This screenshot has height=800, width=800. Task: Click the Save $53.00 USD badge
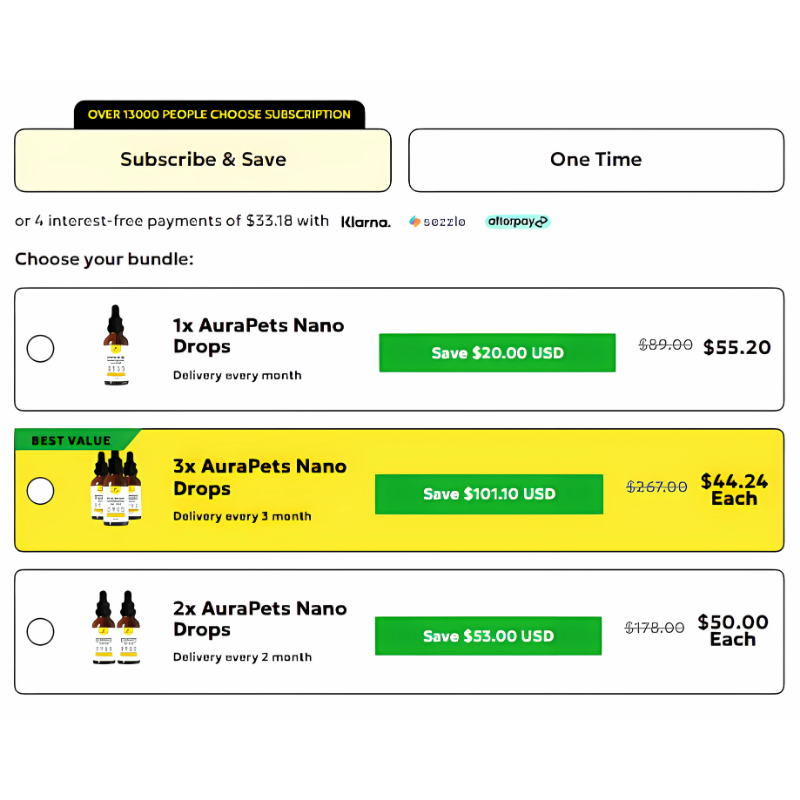488,636
